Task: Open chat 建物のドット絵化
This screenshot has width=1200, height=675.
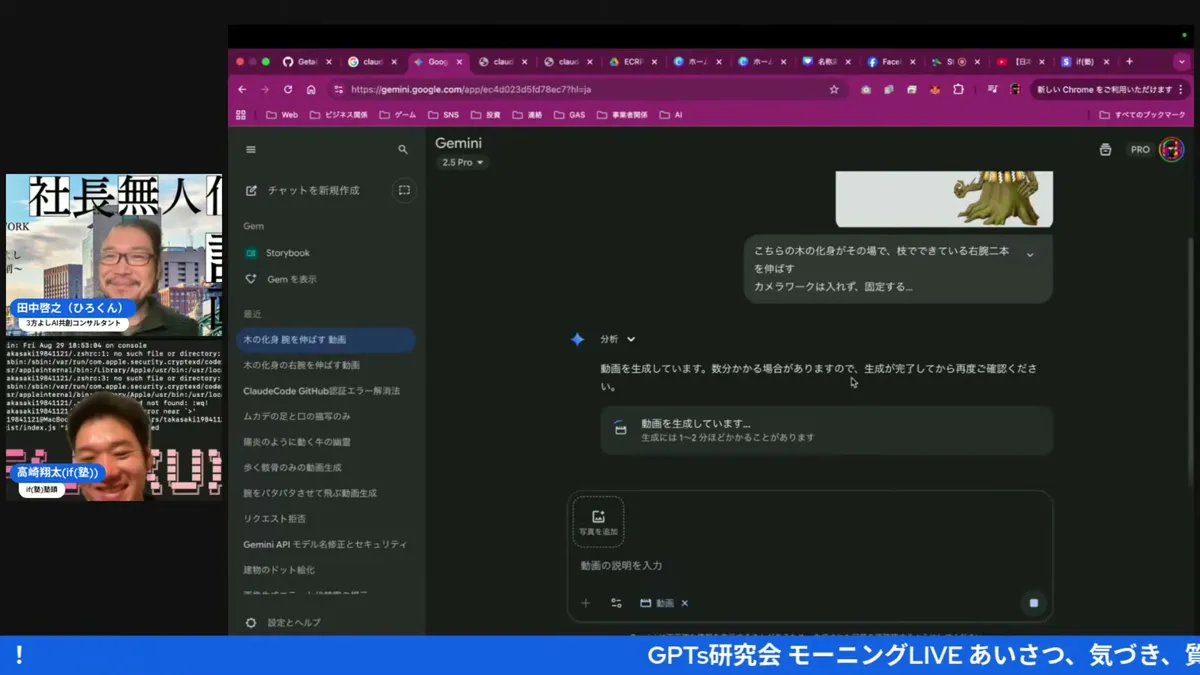Action: click(326, 570)
